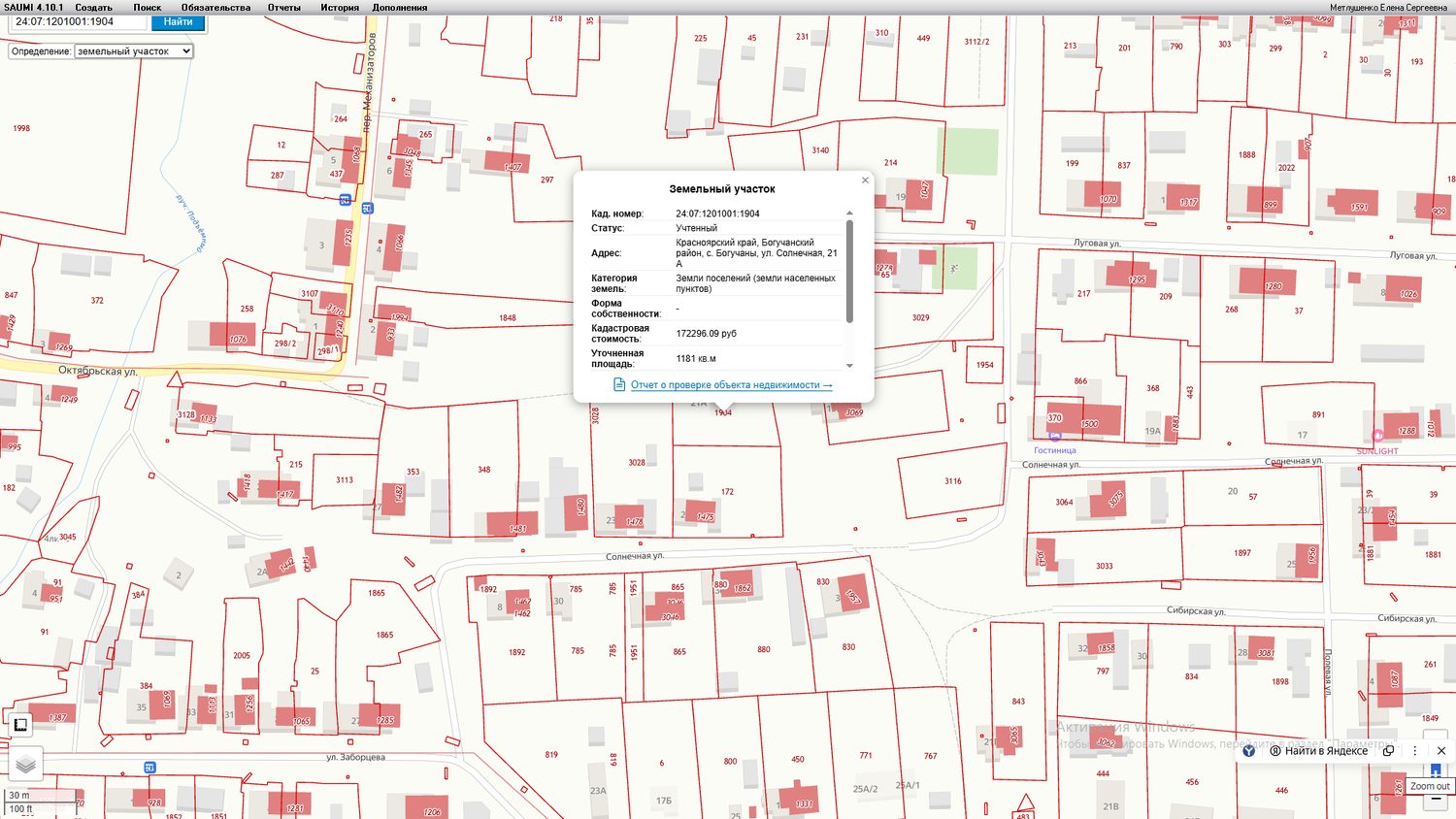Click 'Найти в Яндексе' button
This screenshot has width=1456, height=819.
[x=1319, y=751]
